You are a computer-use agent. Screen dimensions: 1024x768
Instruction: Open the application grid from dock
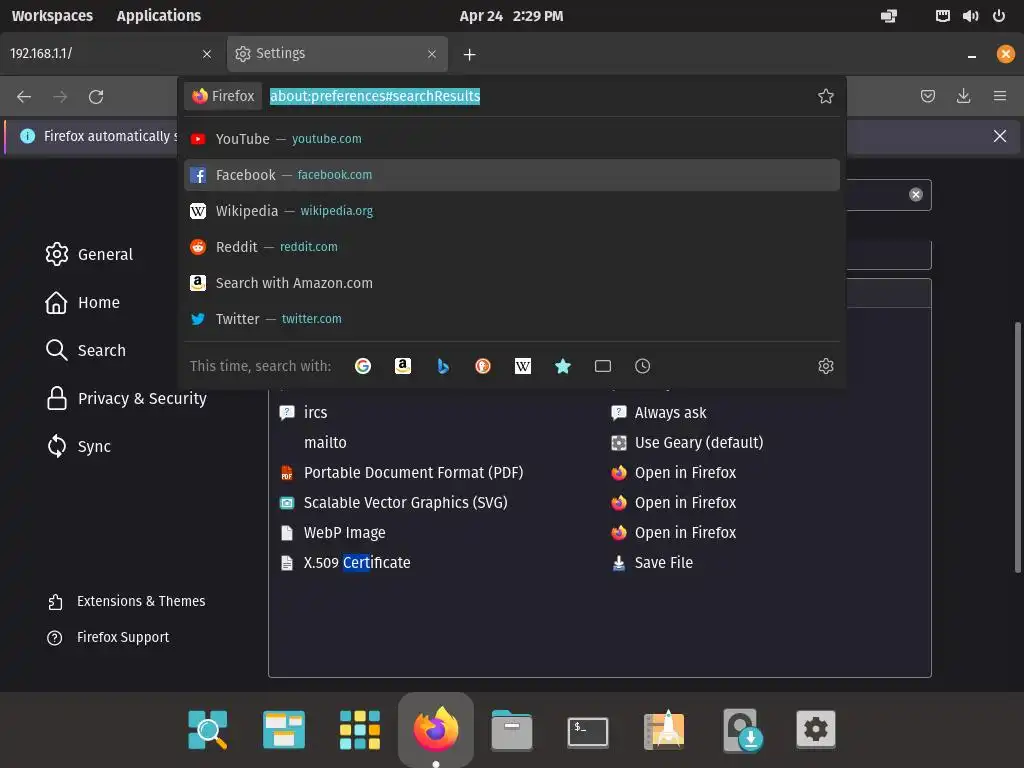pyautogui.click(x=360, y=729)
